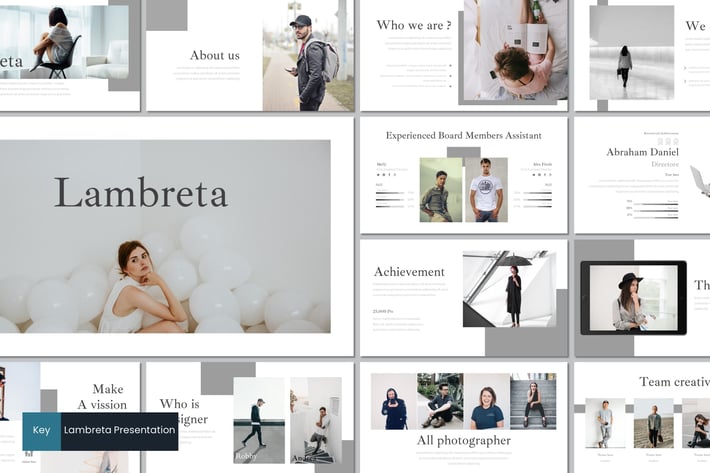Select the man in green shirt photo
Image resolution: width=710 pixels, height=473 pixels.
click(441, 190)
